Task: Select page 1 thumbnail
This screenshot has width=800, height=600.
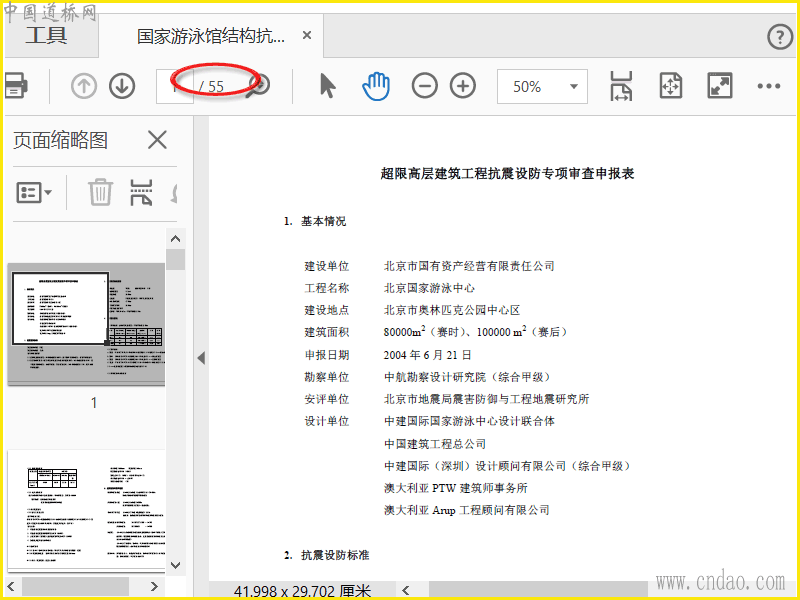Action: [x=86, y=323]
